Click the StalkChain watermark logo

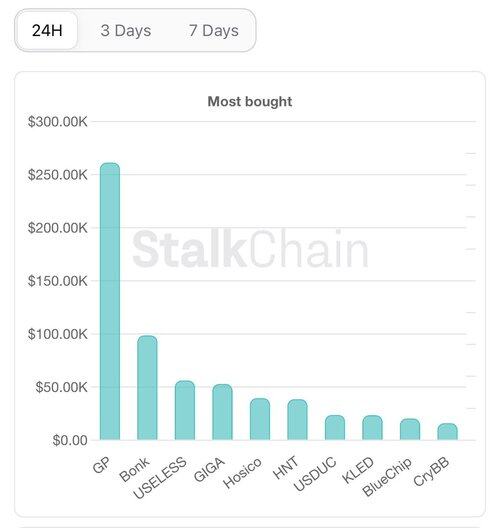tap(250, 249)
